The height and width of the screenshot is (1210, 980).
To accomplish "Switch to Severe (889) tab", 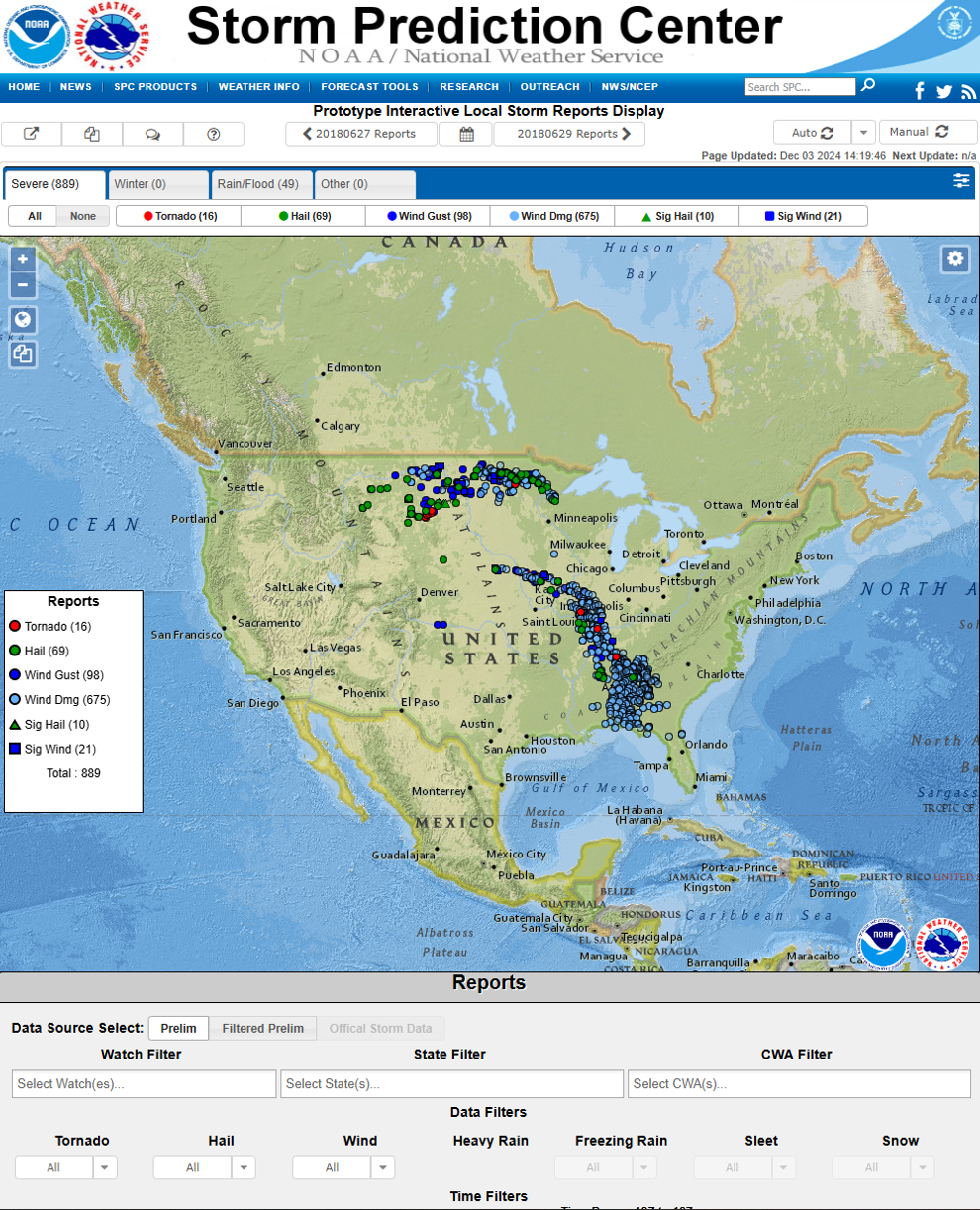I will pyautogui.click(x=55, y=184).
